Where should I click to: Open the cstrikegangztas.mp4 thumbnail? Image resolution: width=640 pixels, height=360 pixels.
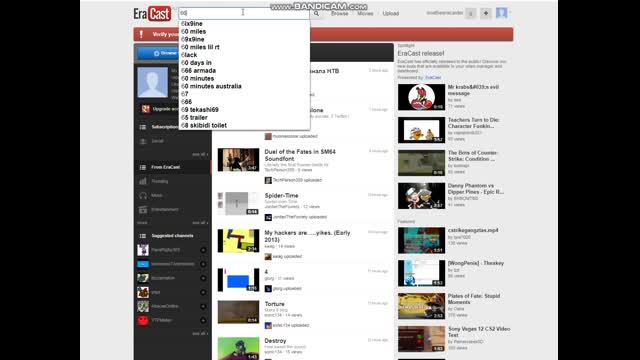pyautogui.click(x=421, y=240)
